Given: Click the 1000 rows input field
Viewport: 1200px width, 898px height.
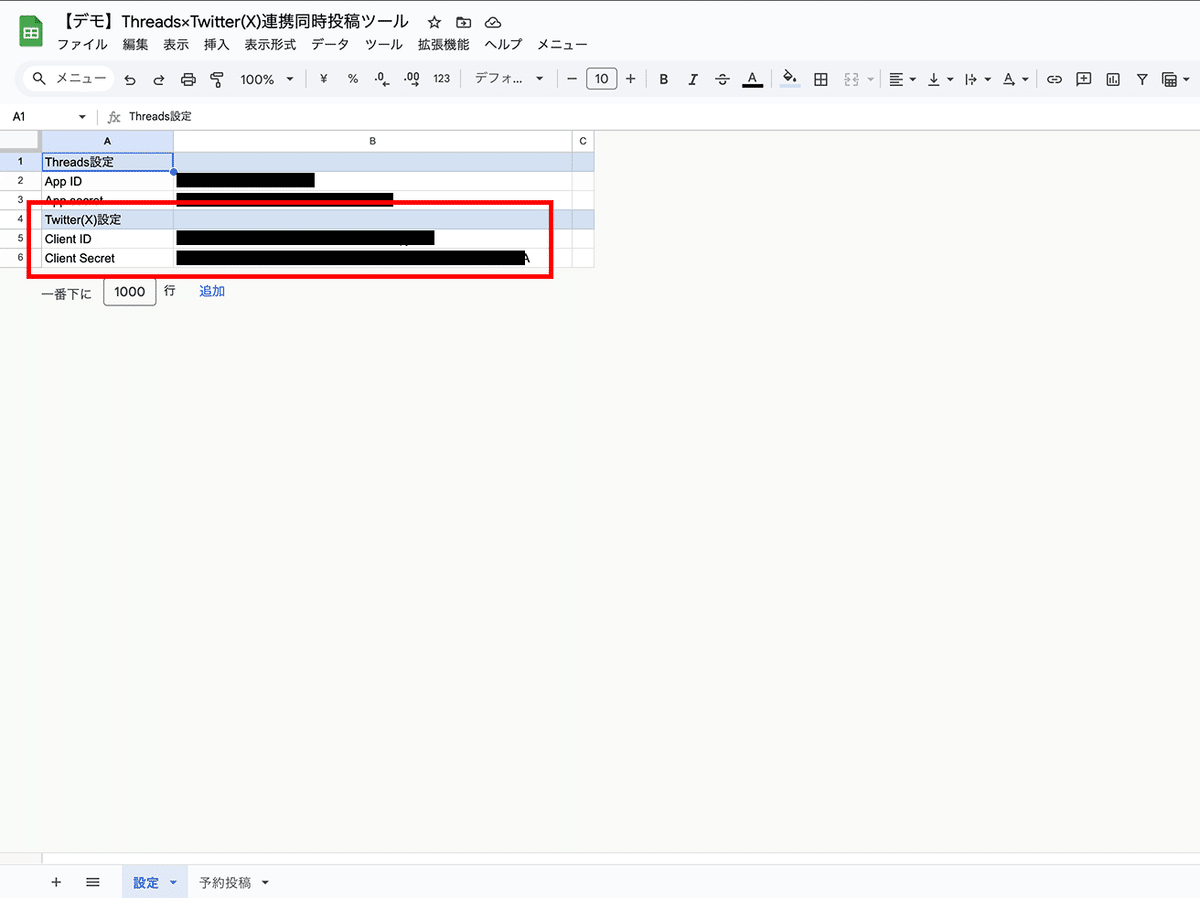Looking at the screenshot, I should (130, 292).
